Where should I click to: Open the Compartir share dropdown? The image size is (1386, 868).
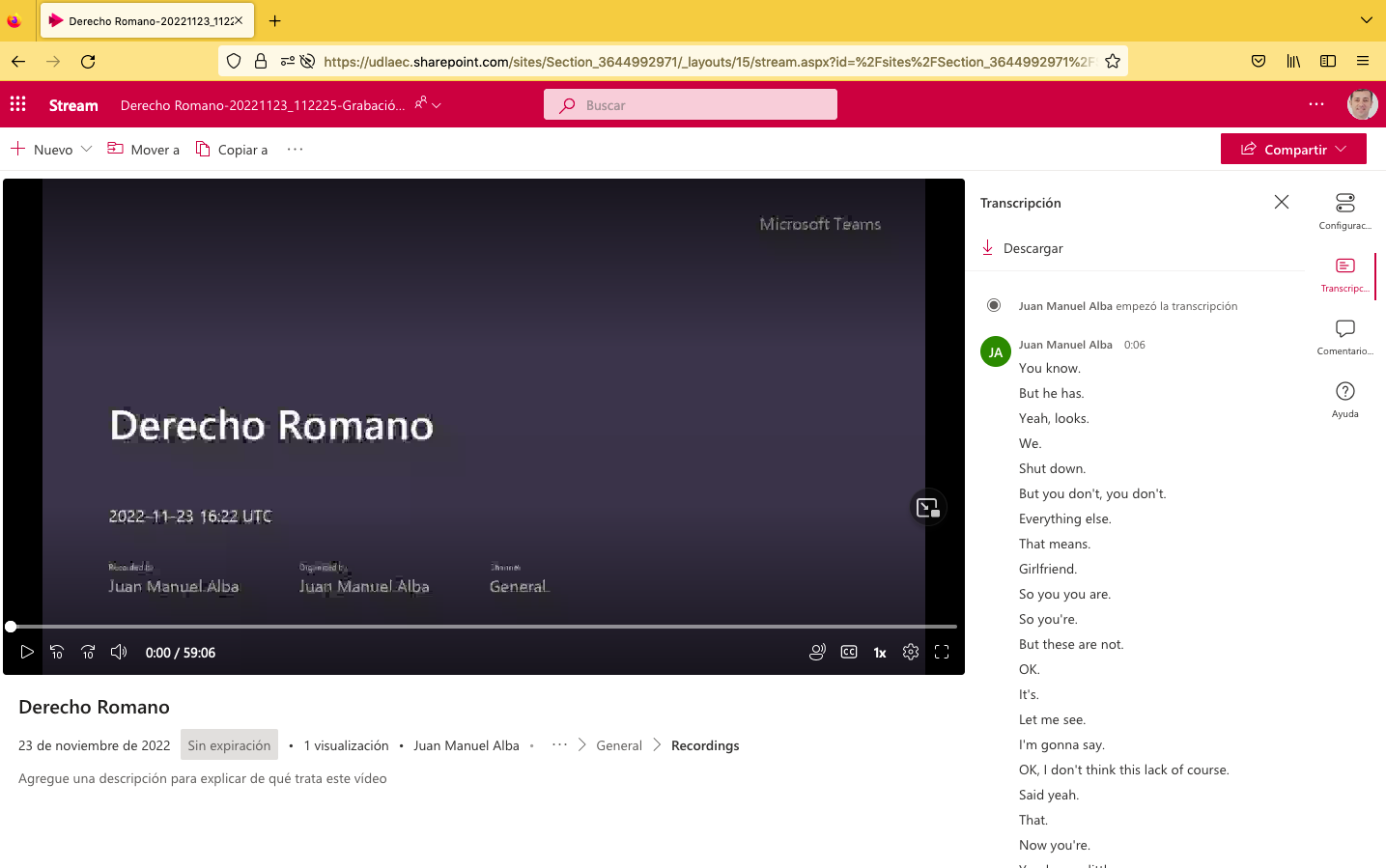pos(1293,150)
